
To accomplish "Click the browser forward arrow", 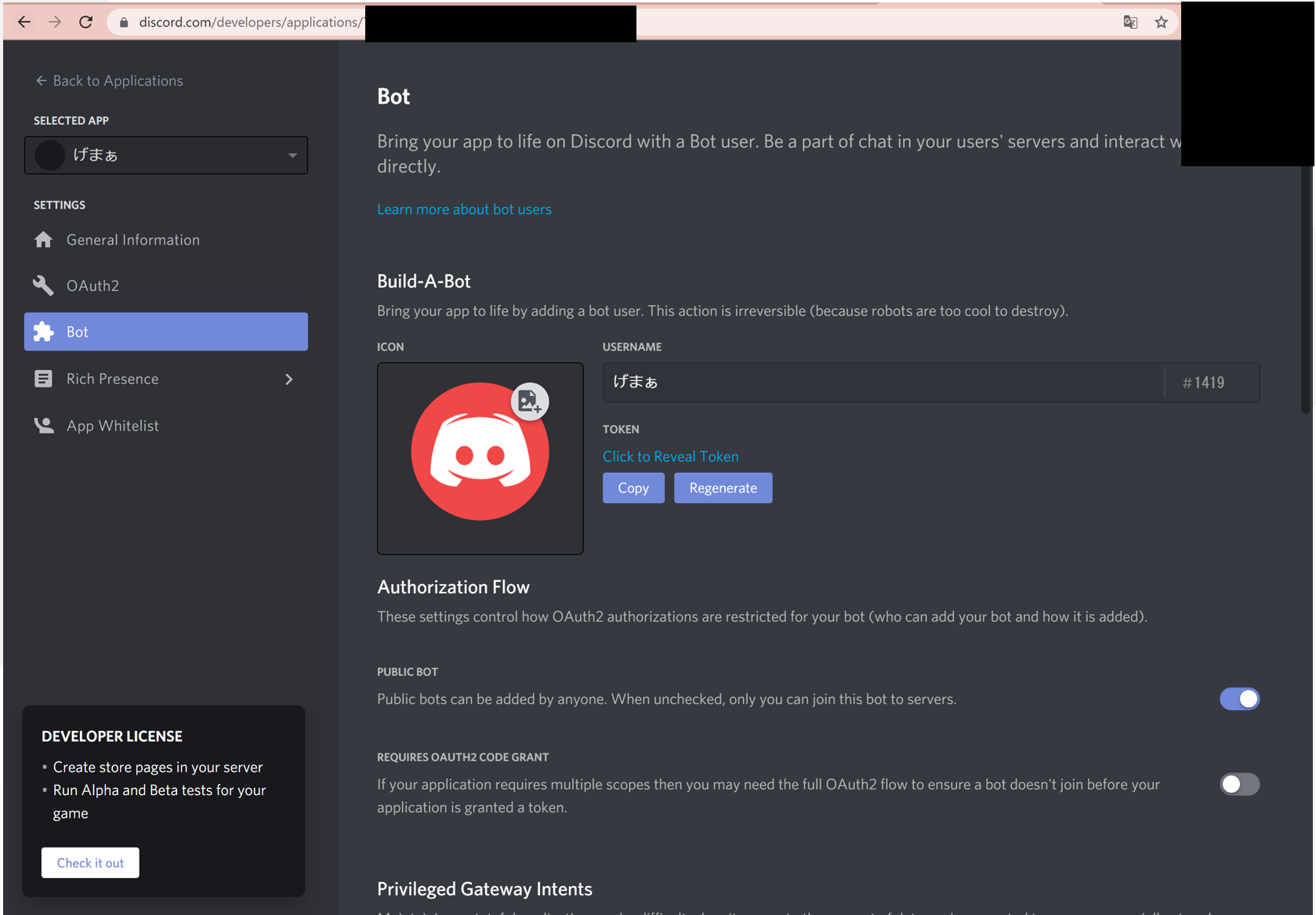I will [x=55, y=22].
